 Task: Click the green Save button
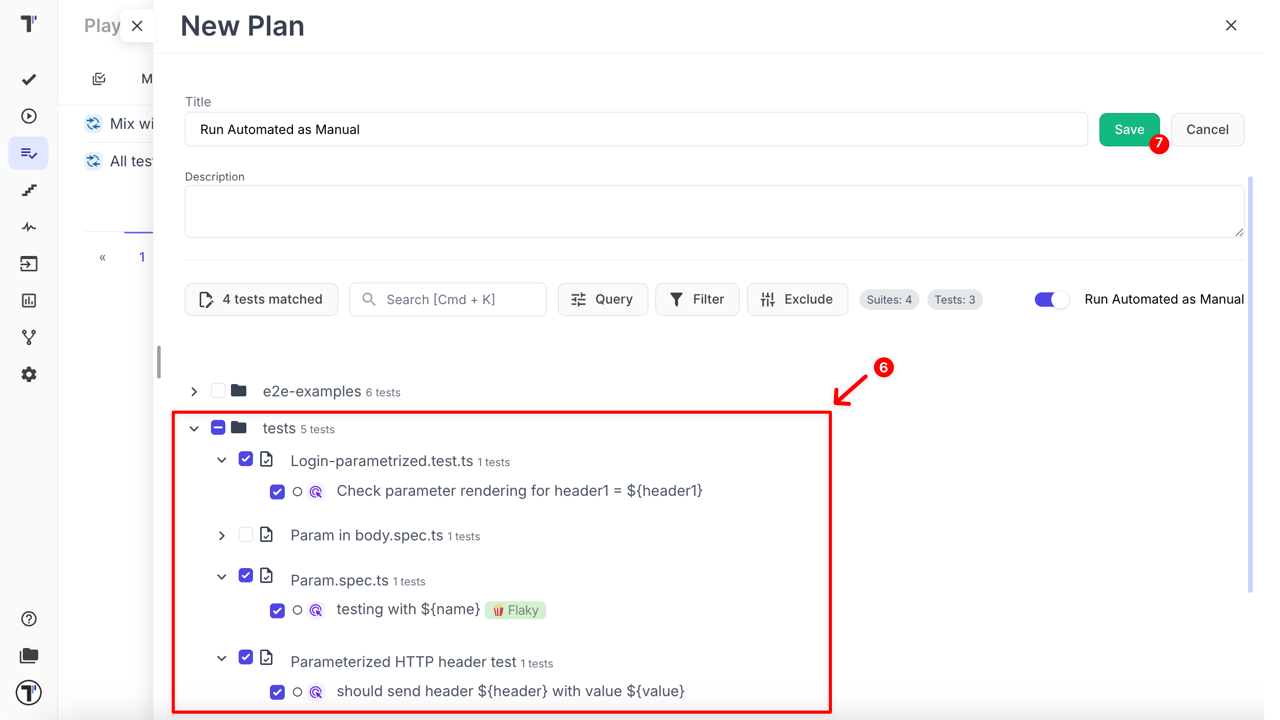(x=1128, y=129)
